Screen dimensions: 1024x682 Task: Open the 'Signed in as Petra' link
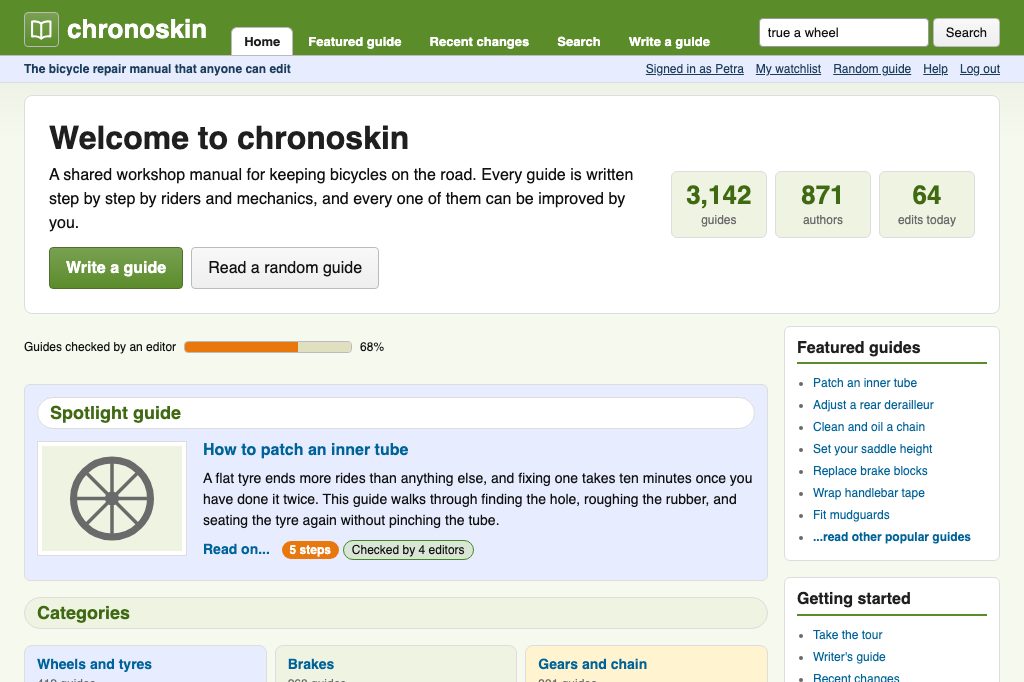point(694,69)
